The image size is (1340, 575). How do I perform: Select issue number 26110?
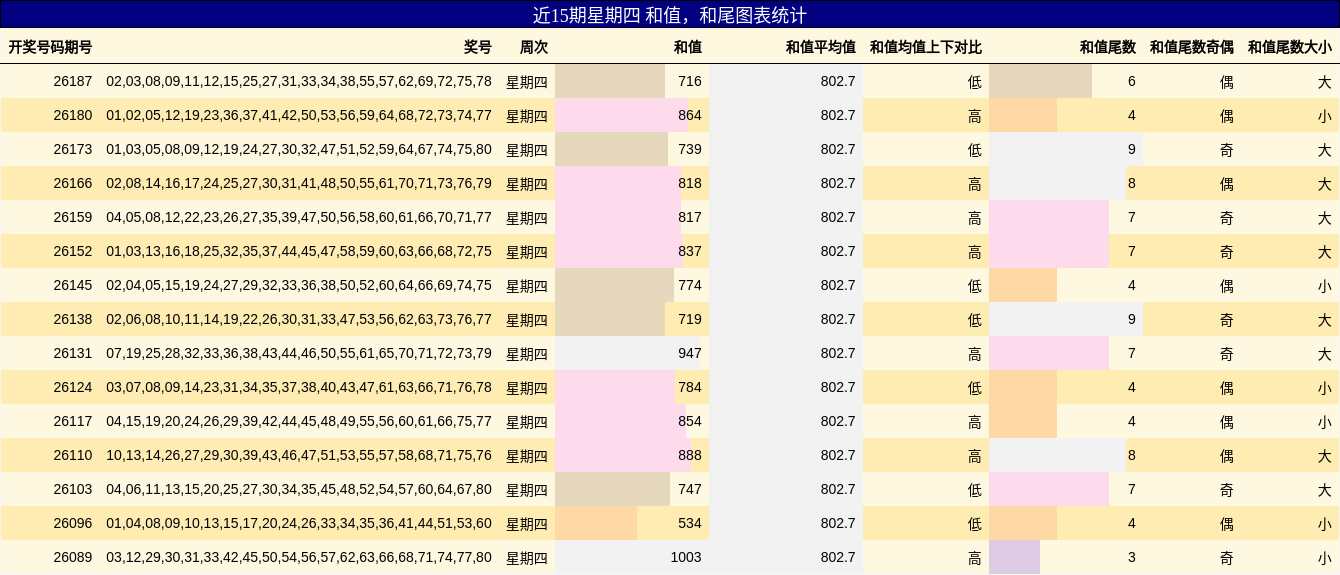[x=73, y=455]
